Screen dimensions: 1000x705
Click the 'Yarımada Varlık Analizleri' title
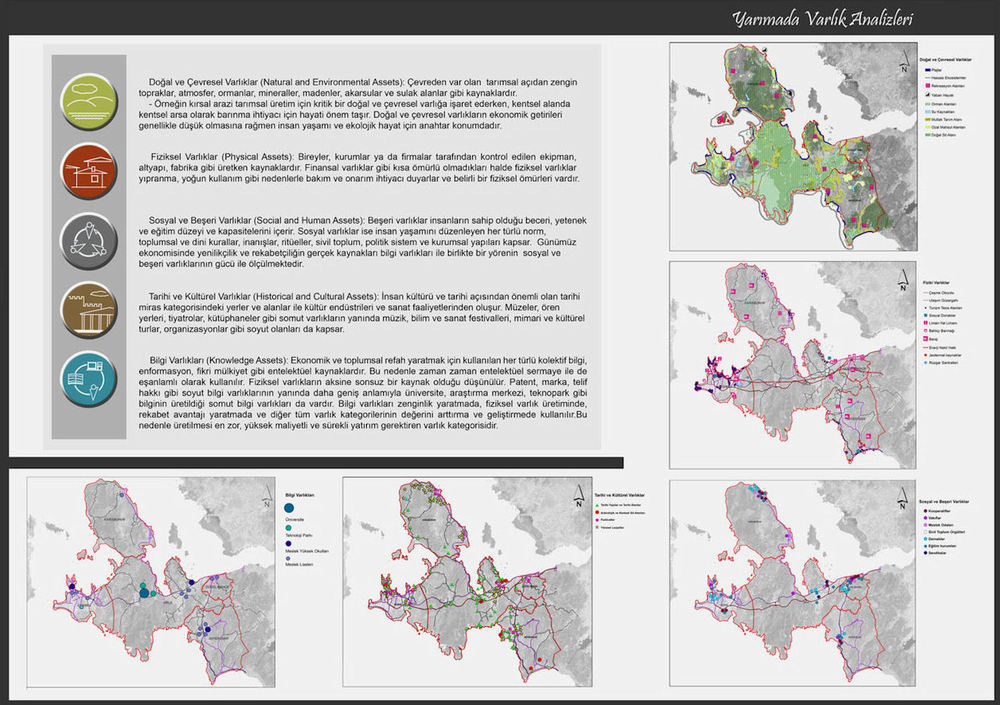[821, 19]
